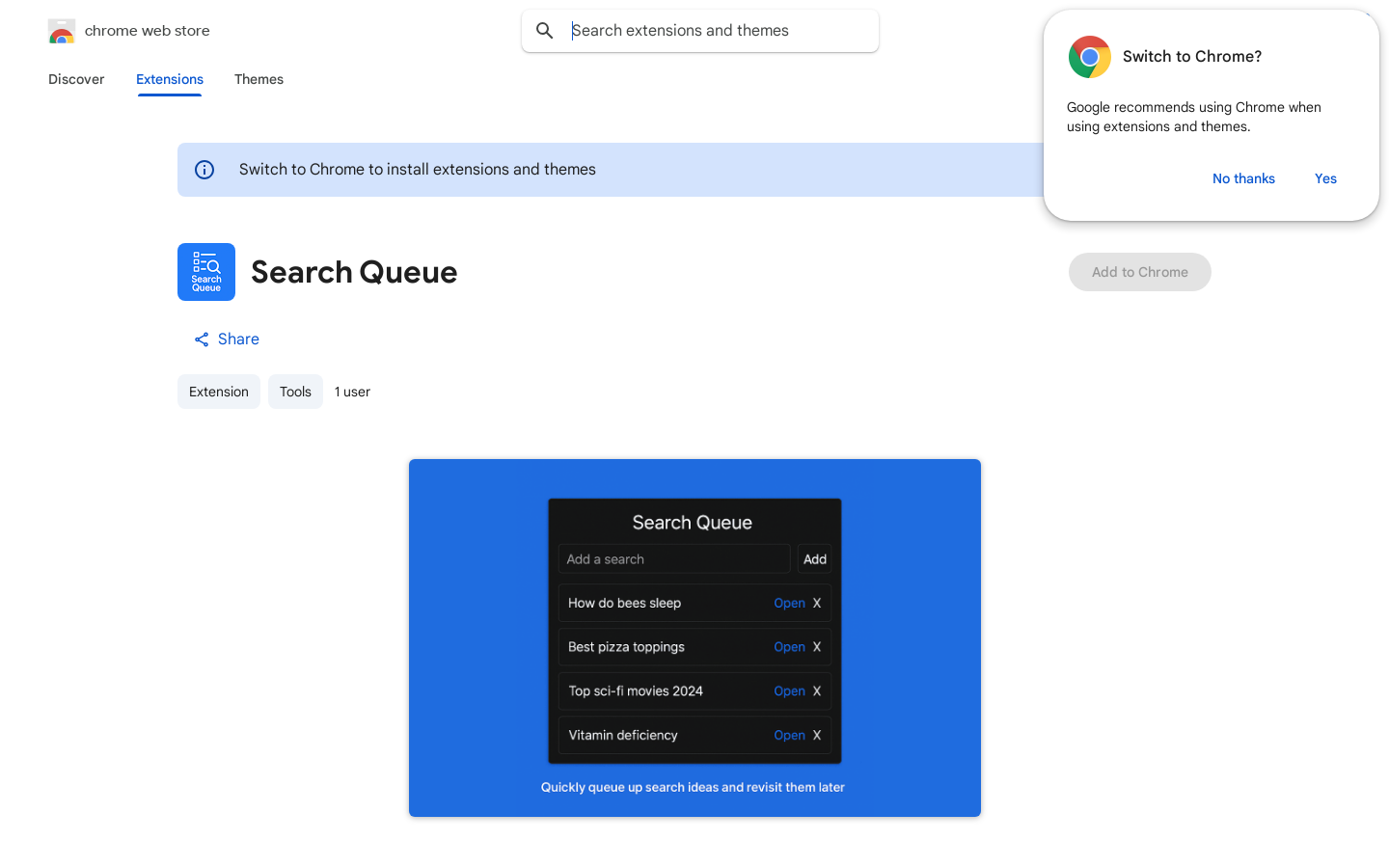1389x868 pixels.
Task: Switch to the Extensions tab
Action: click(x=170, y=79)
